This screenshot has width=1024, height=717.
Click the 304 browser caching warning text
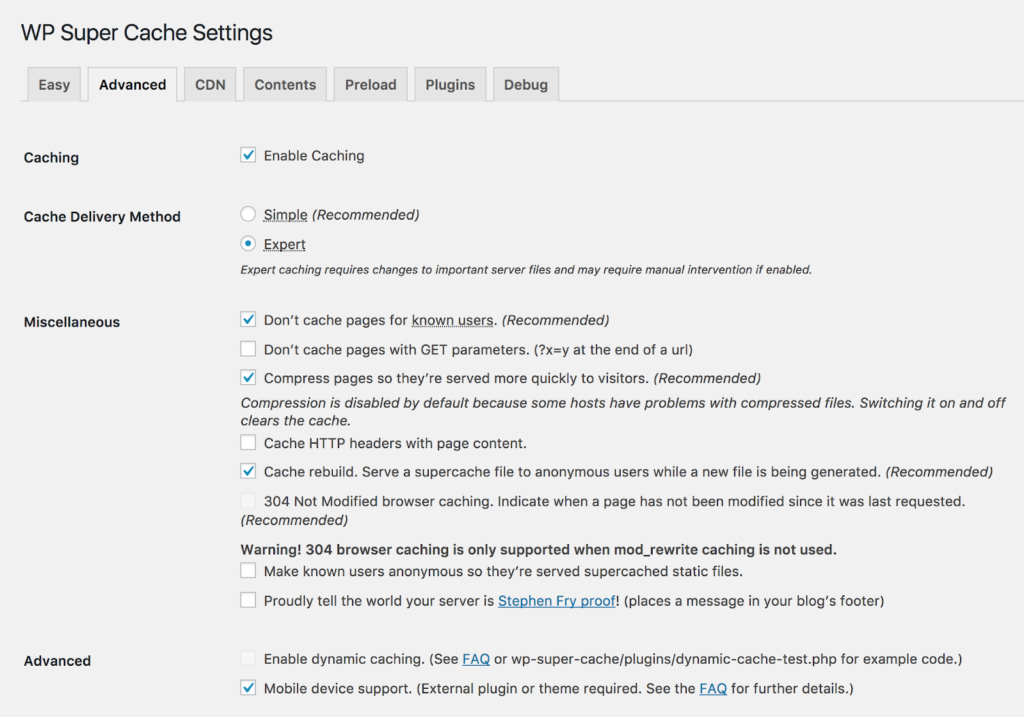click(538, 550)
